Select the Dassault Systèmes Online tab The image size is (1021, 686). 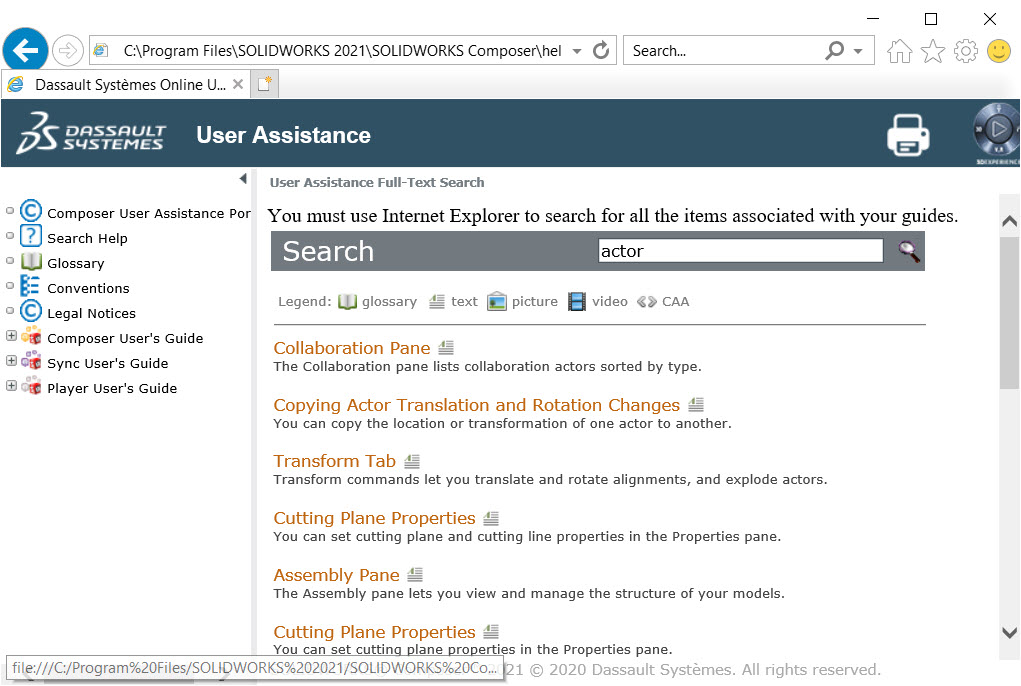pos(126,84)
